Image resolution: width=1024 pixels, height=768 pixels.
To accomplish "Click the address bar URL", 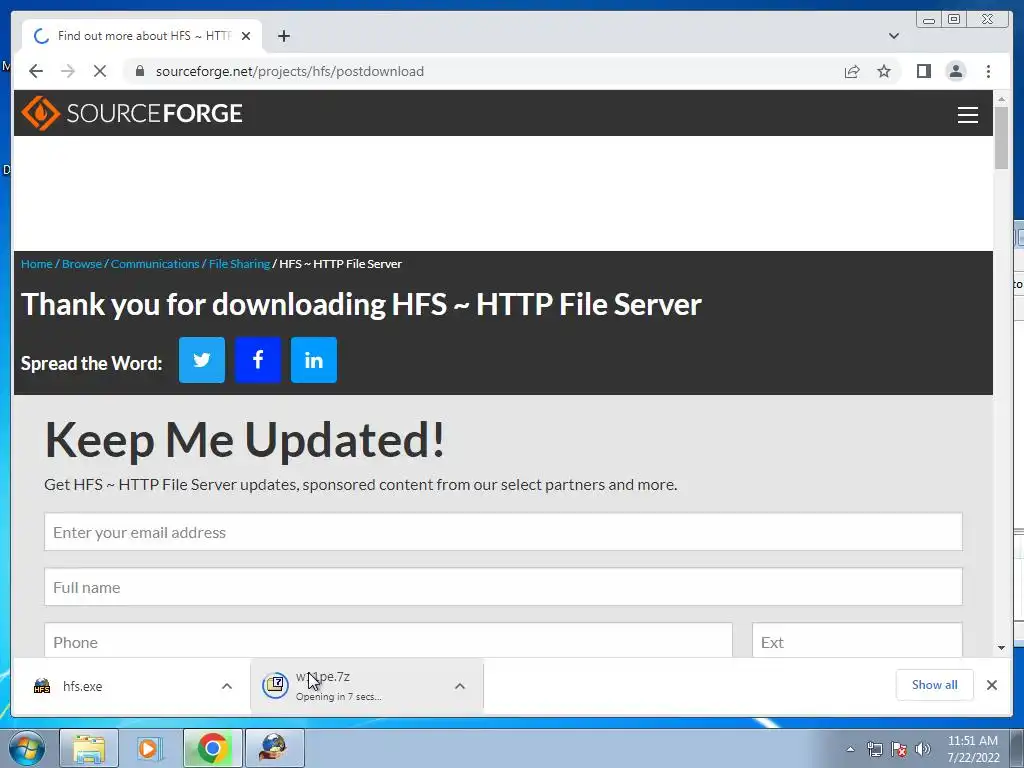I will (x=290, y=71).
